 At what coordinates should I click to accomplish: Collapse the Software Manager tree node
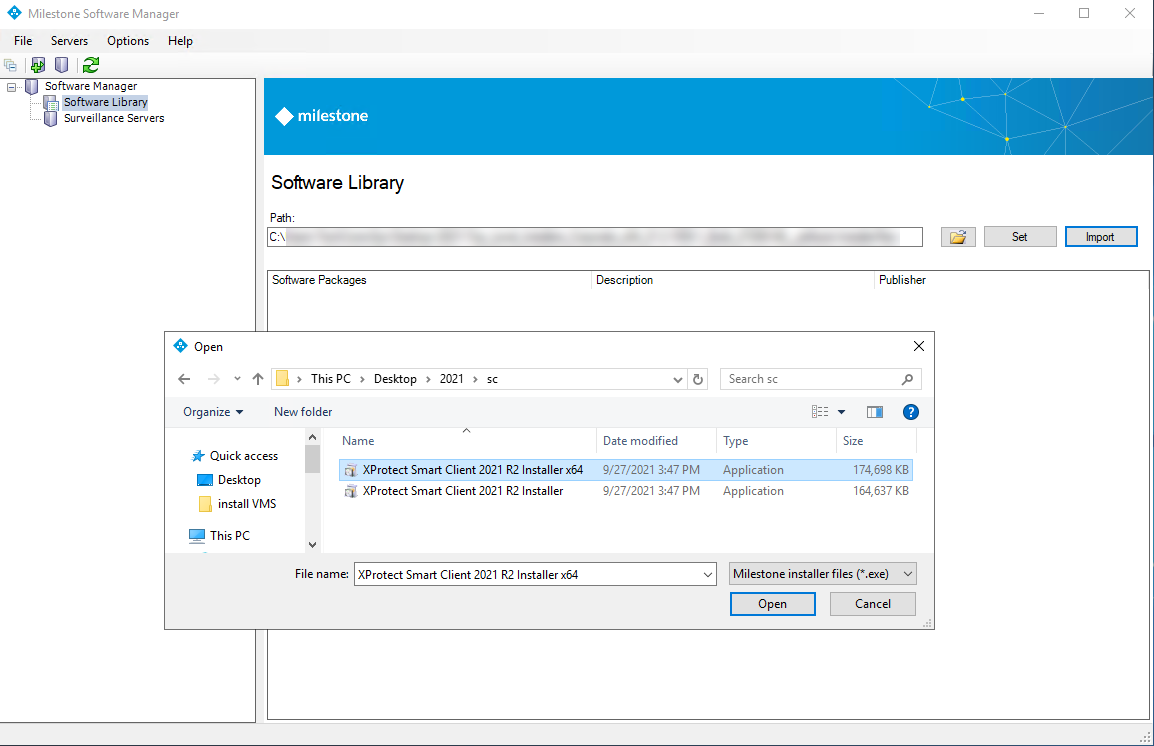(x=12, y=87)
